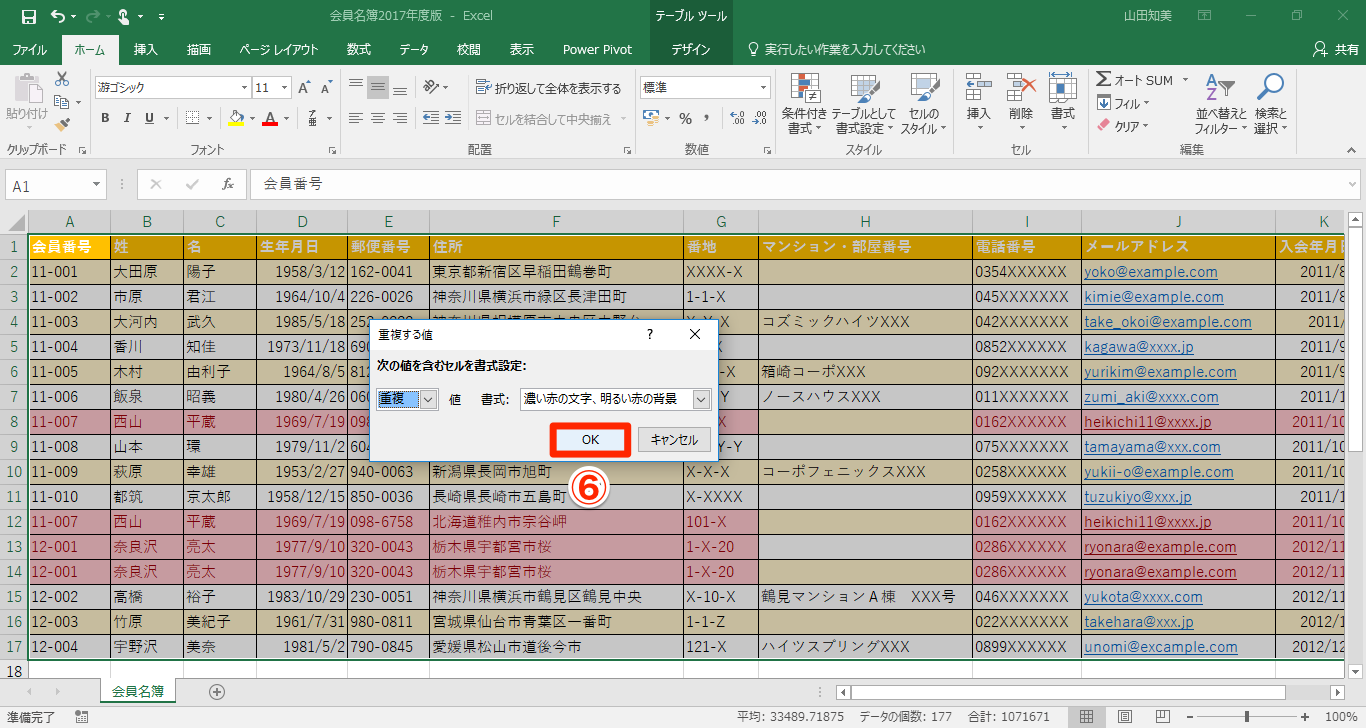Click the Cancel (キャンセル) button

pyautogui.click(x=673, y=440)
